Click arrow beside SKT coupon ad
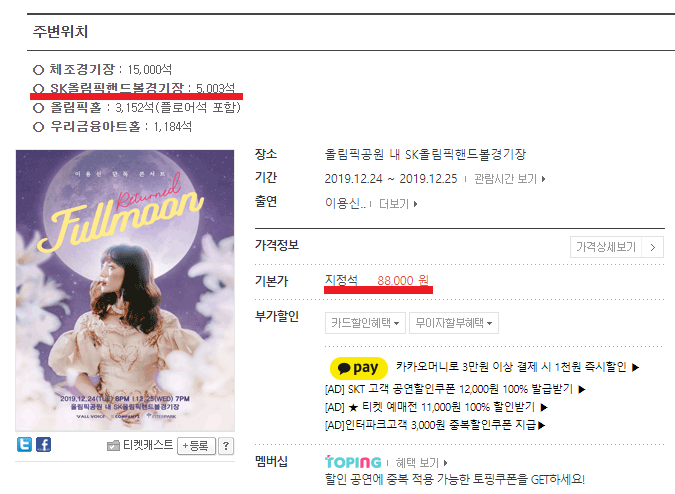The image size is (675, 494). coord(582,389)
